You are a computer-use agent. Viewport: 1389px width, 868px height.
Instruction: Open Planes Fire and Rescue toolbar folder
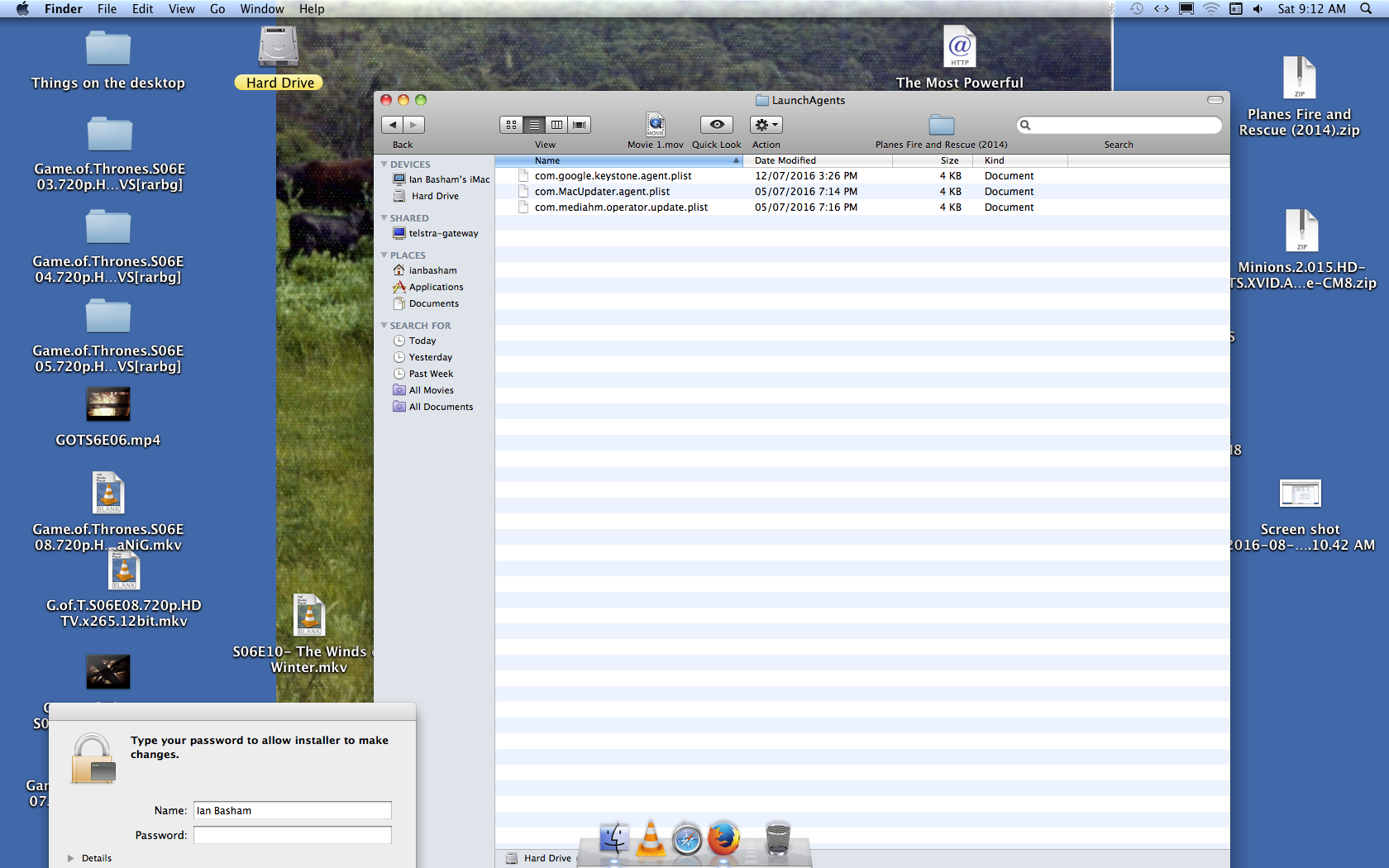pyautogui.click(x=942, y=125)
